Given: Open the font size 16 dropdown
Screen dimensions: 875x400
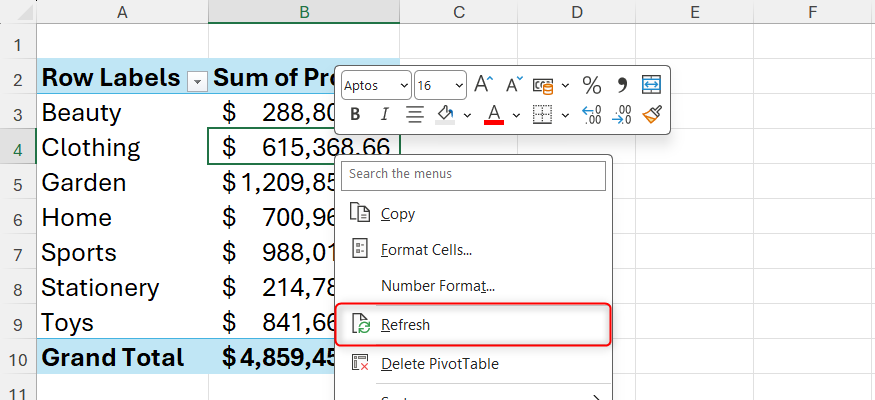Looking at the screenshot, I should [x=459, y=85].
